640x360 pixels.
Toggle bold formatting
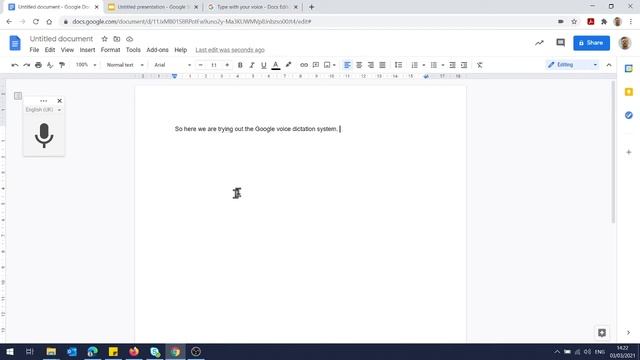tap(240, 65)
